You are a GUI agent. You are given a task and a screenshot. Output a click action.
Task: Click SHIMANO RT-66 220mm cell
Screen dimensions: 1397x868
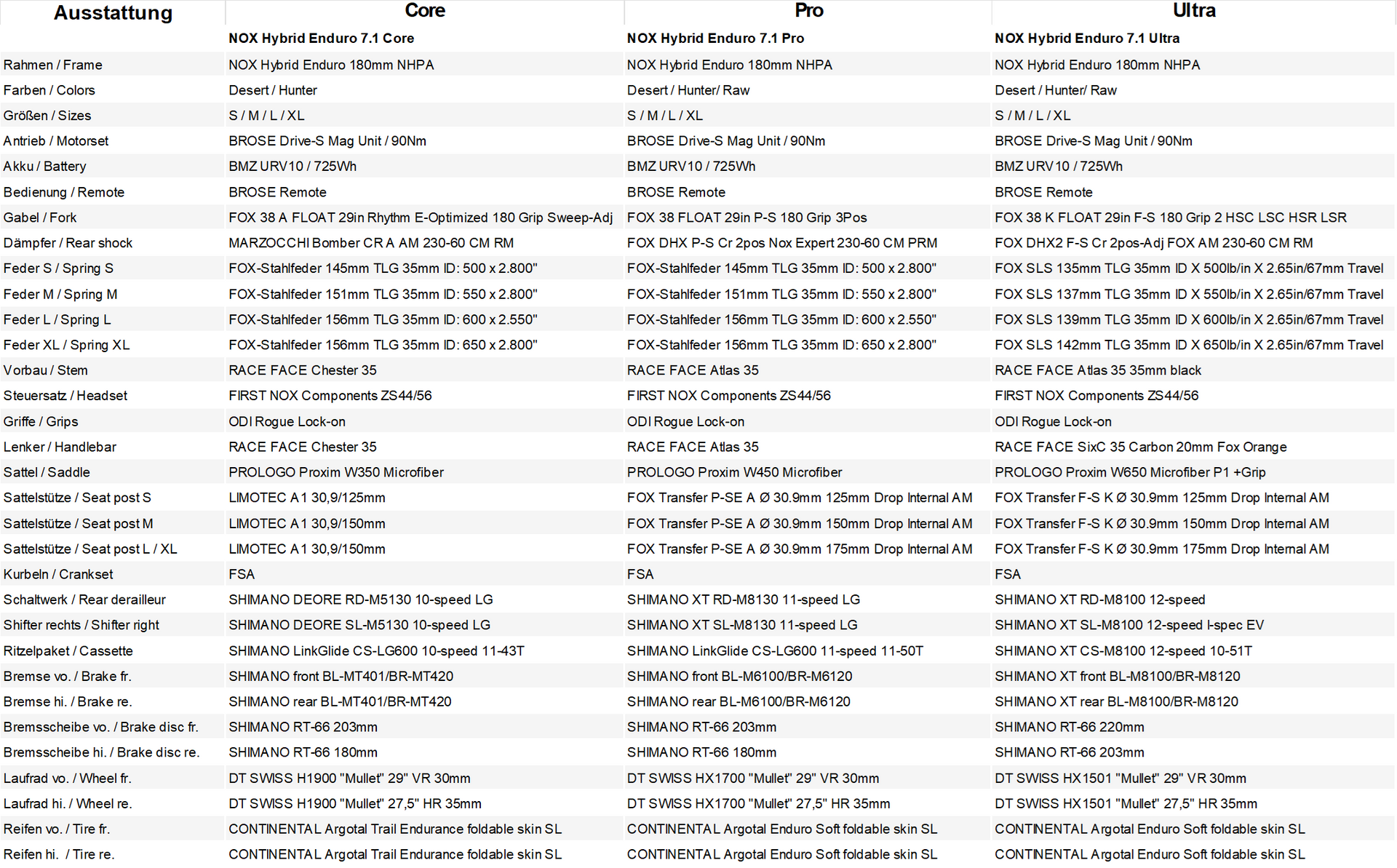(1070, 728)
